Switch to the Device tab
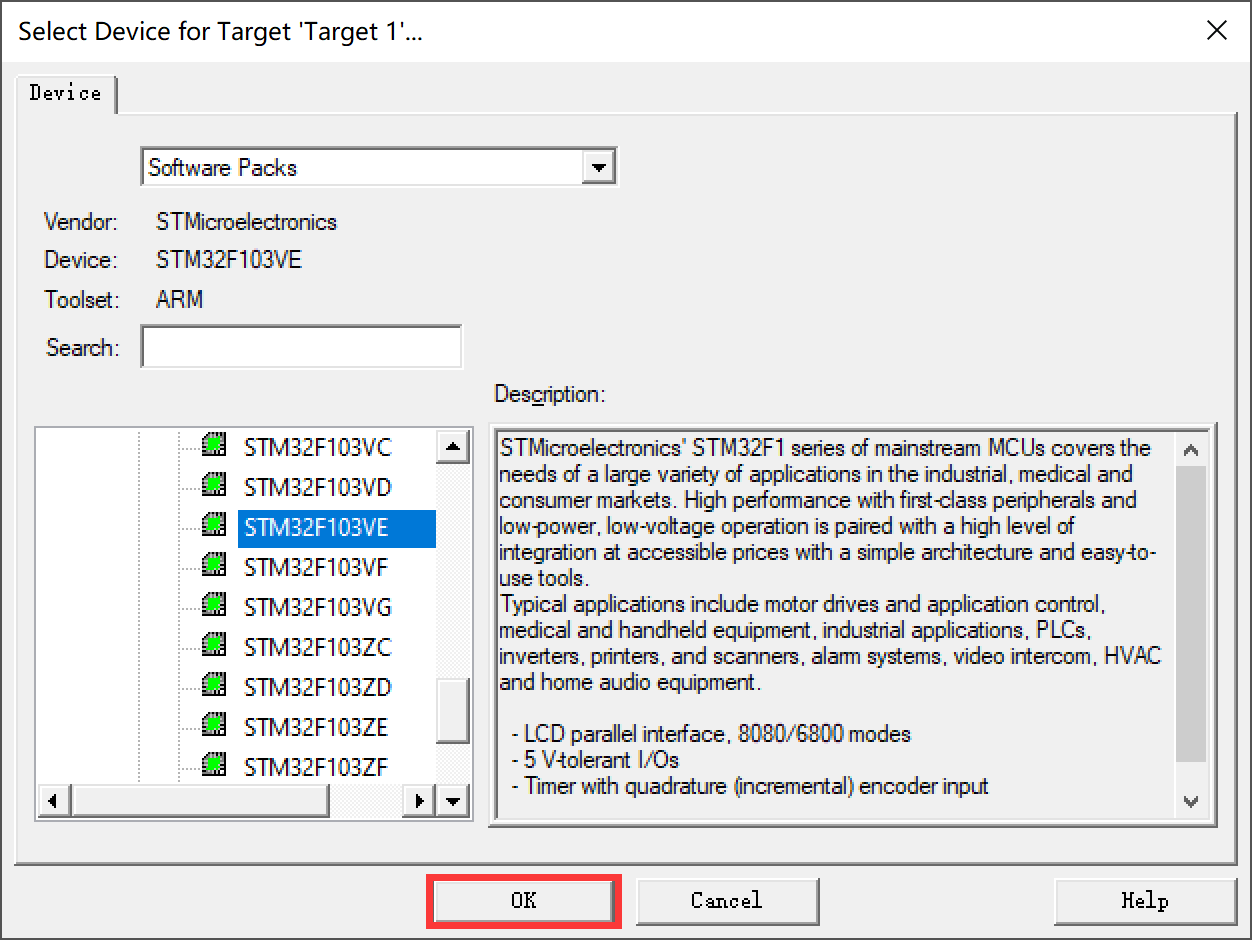 point(66,93)
